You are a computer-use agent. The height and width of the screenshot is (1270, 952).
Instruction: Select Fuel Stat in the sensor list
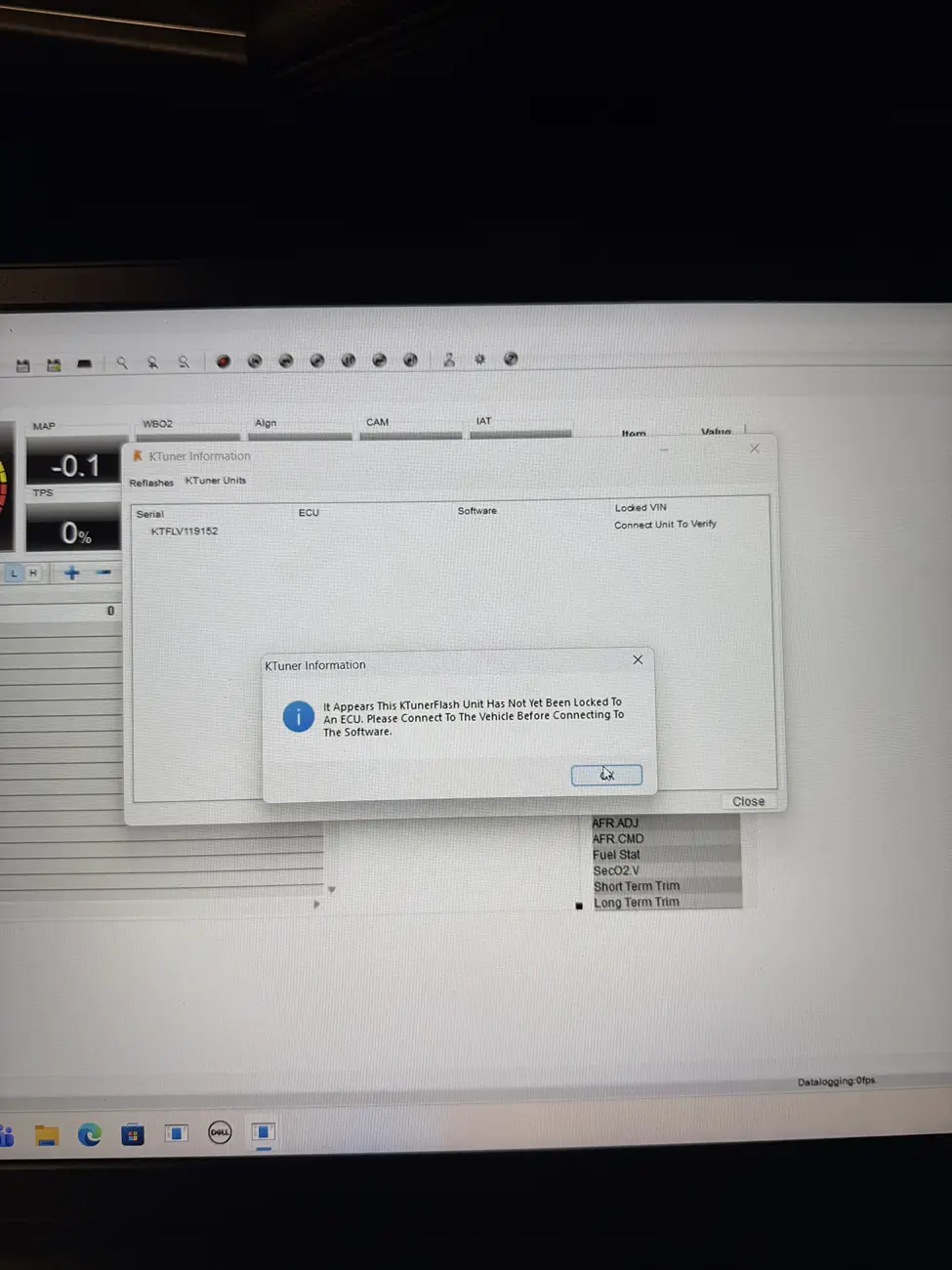(x=616, y=855)
